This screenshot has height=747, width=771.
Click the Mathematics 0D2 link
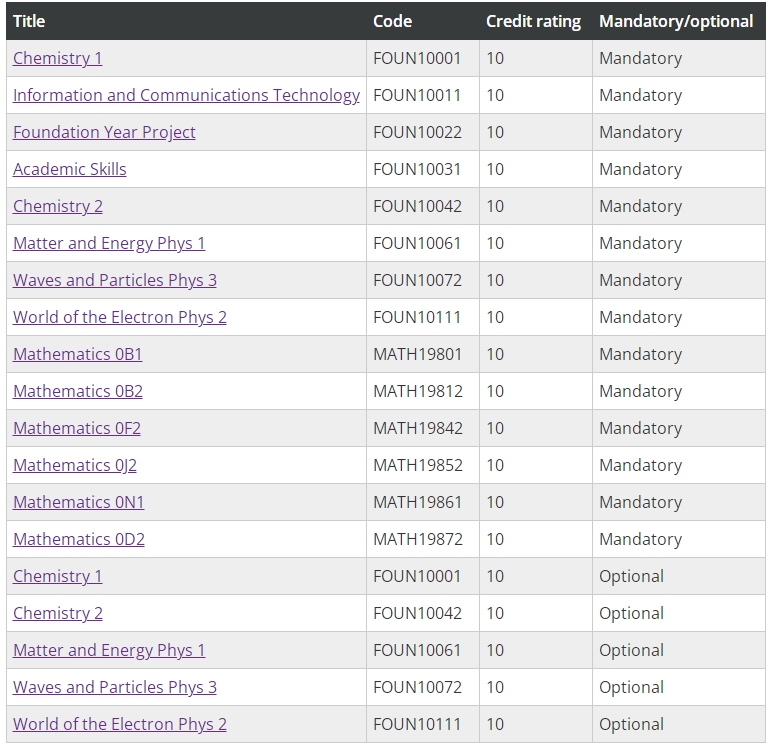pos(79,539)
